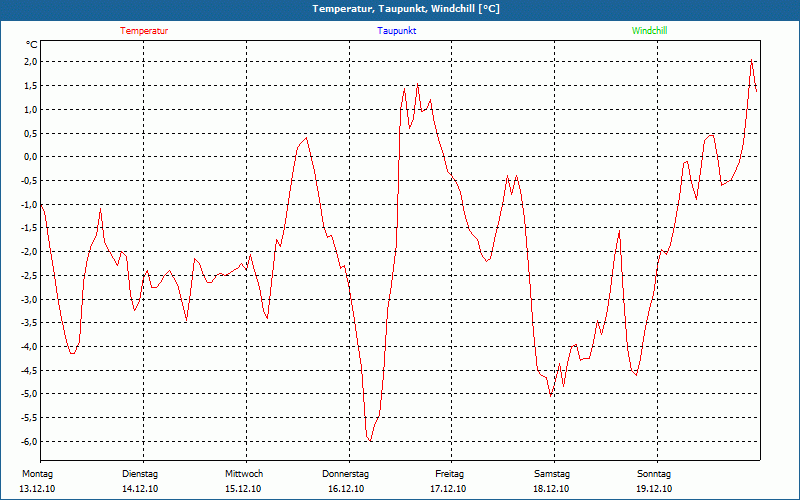
Task: Select the -3,5 y-axis value
Action: (x=30, y=323)
